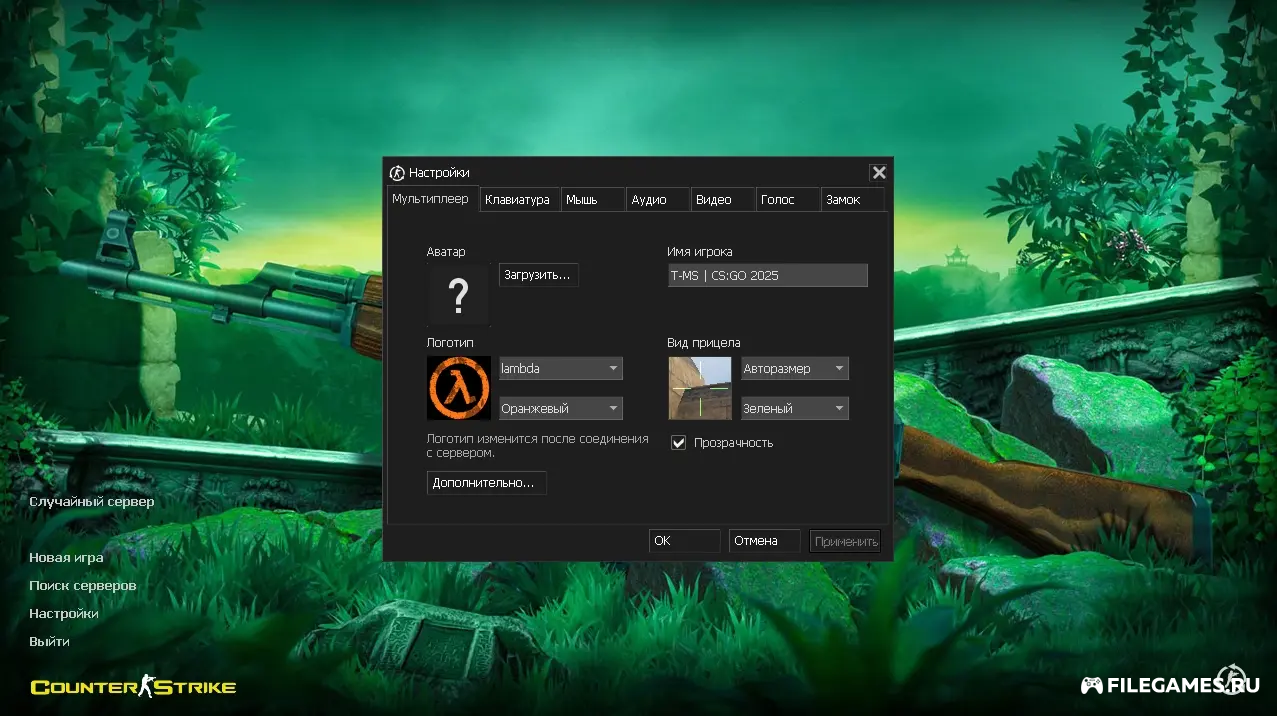Image resolution: width=1277 pixels, height=716 pixels.
Task: Switch to the Мультиплеер tab
Action: coord(432,199)
